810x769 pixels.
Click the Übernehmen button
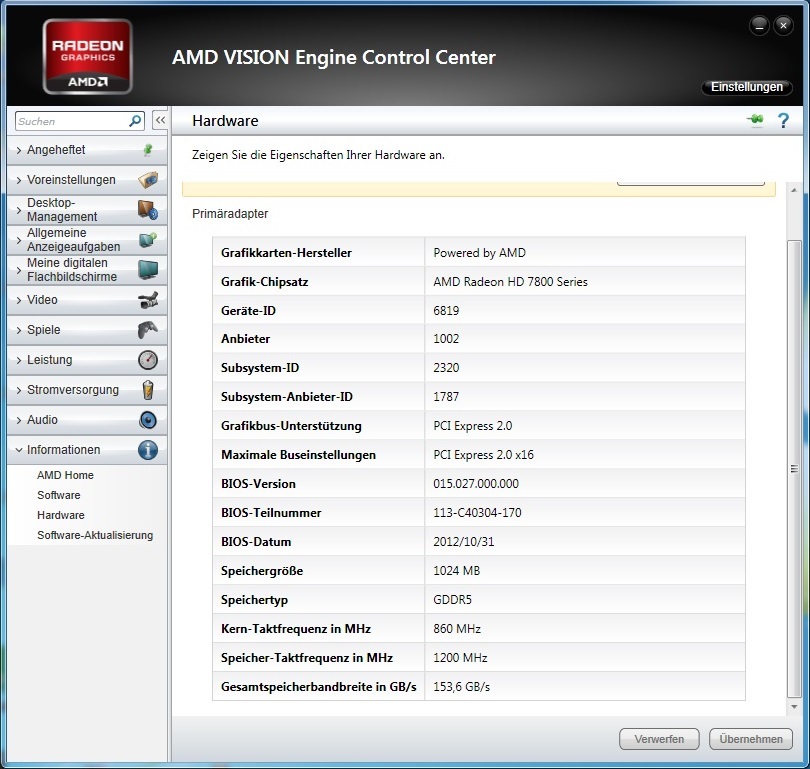pyautogui.click(x=751, y=739)
